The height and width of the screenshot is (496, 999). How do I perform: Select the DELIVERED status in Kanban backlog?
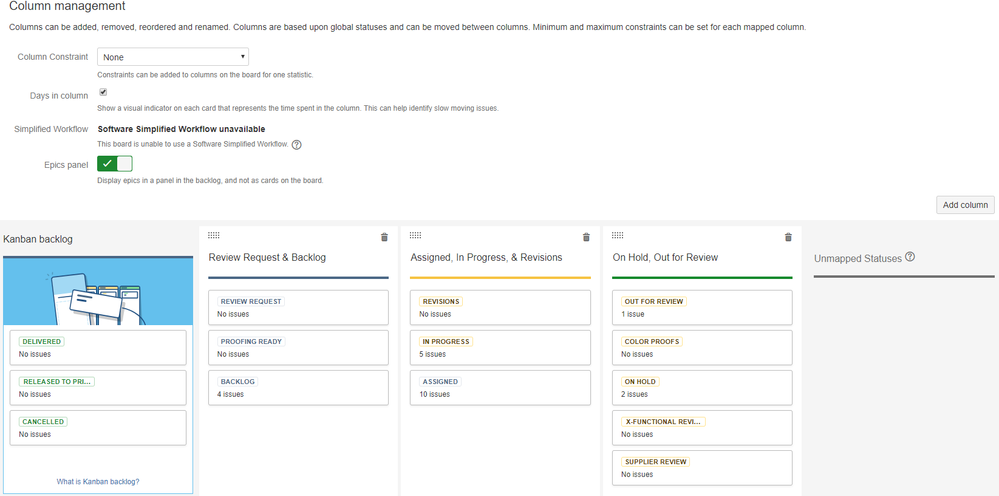[x=98, y=347]
